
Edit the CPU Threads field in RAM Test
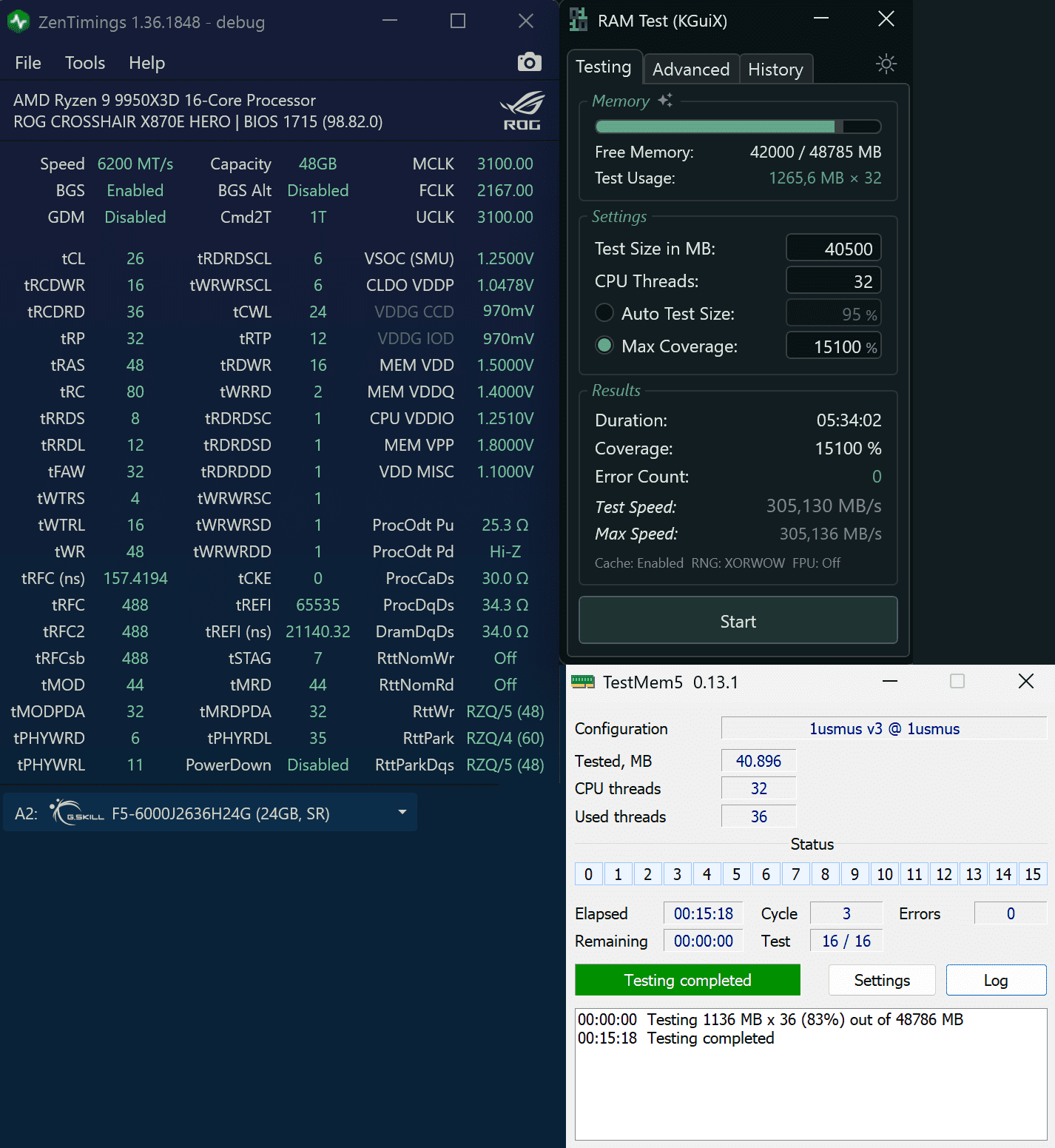[833, 281]
